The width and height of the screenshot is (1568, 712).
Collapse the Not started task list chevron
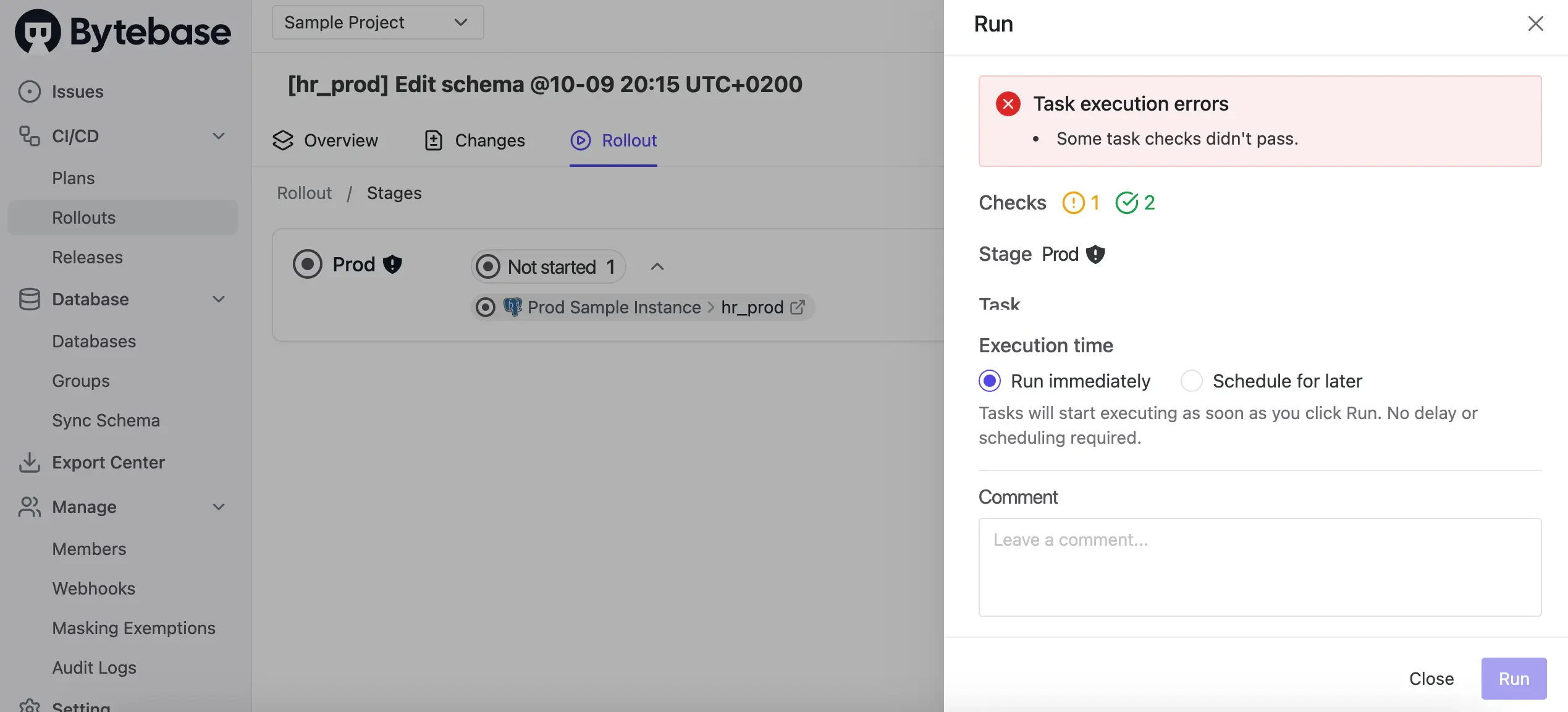[657, 267]
